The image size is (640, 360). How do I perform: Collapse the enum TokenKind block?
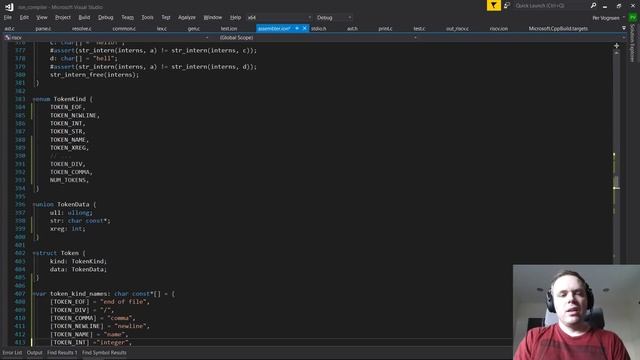pyautogui.click(x=34, y=99)
